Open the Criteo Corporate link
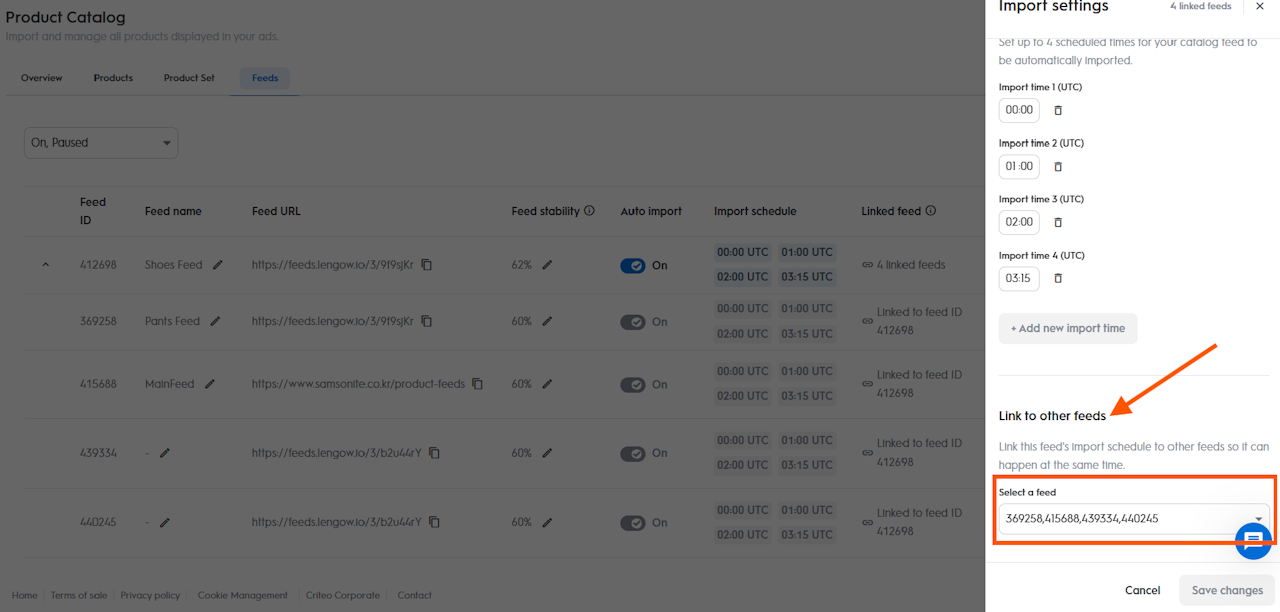This screenshot has height=612, width=1280. tap(343, 595)
